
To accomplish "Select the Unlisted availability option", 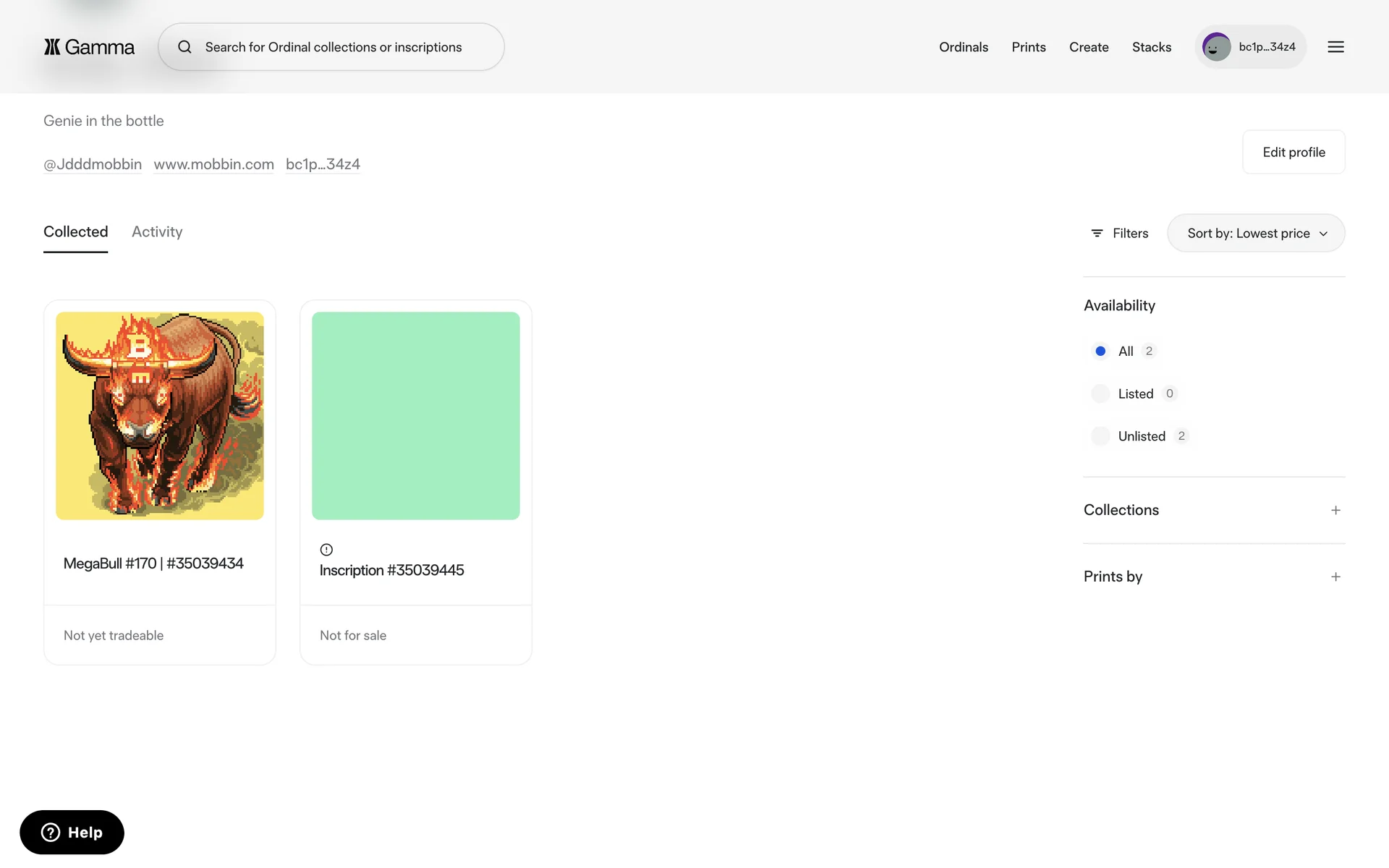I will 1100,436.
